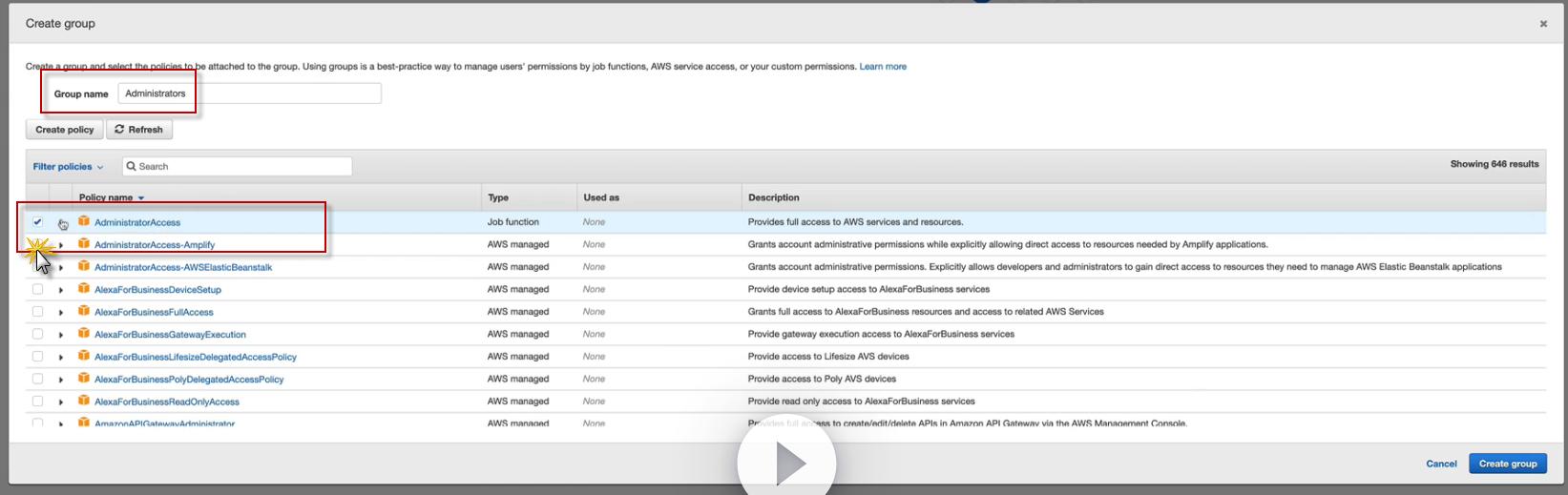
Task: Open the Learn more link
Action: coord(883,67)
